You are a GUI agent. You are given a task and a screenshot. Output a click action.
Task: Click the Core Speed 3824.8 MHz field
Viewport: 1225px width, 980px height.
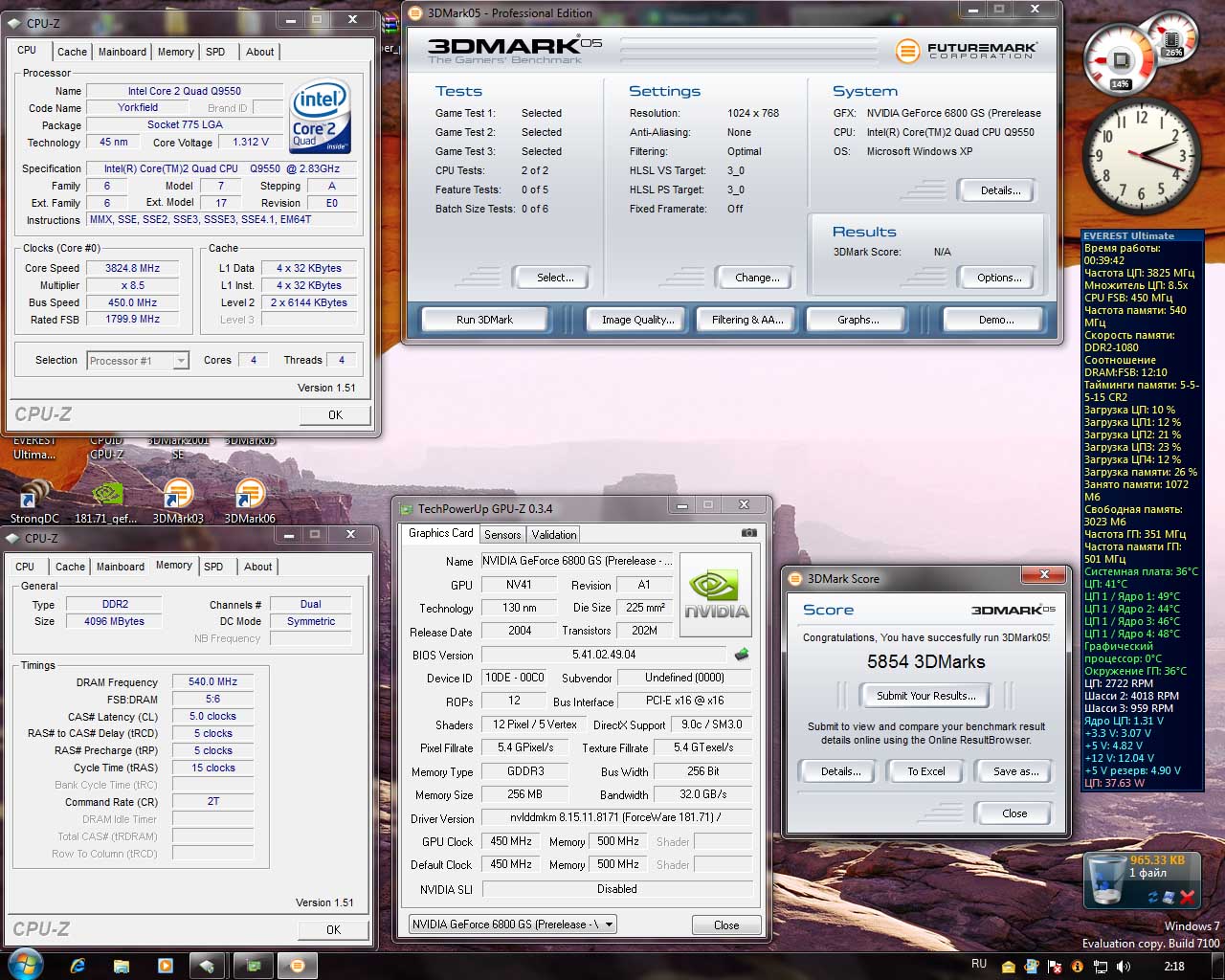click(x=132, y=268)
